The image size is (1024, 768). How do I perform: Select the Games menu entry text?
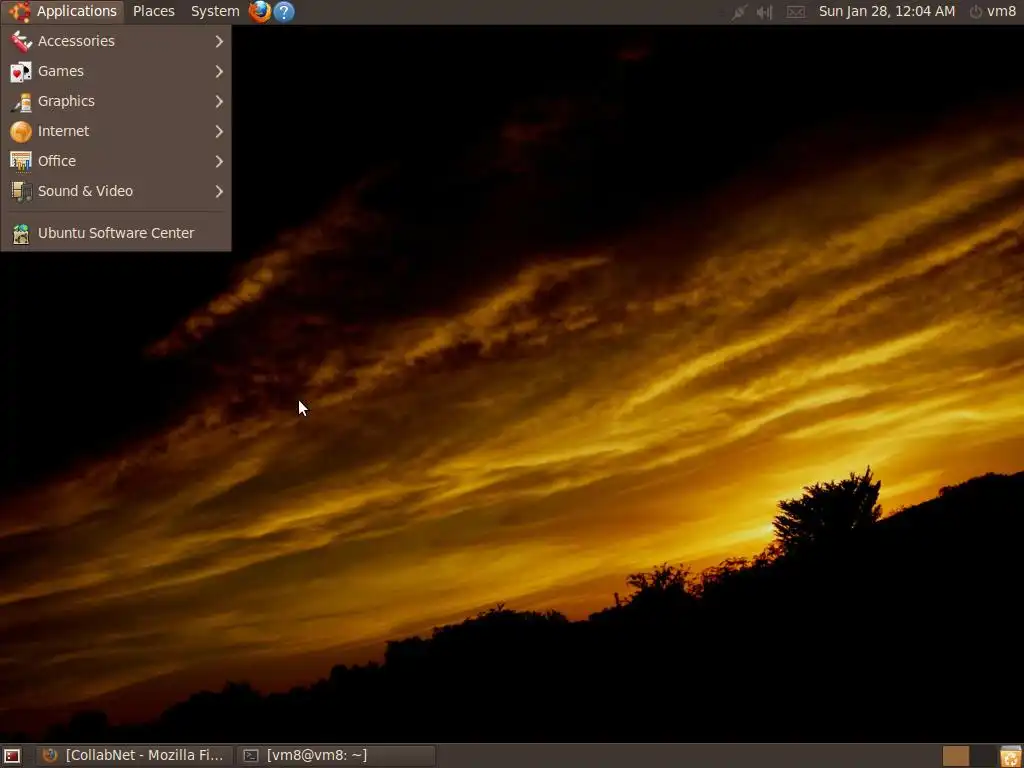61,71
